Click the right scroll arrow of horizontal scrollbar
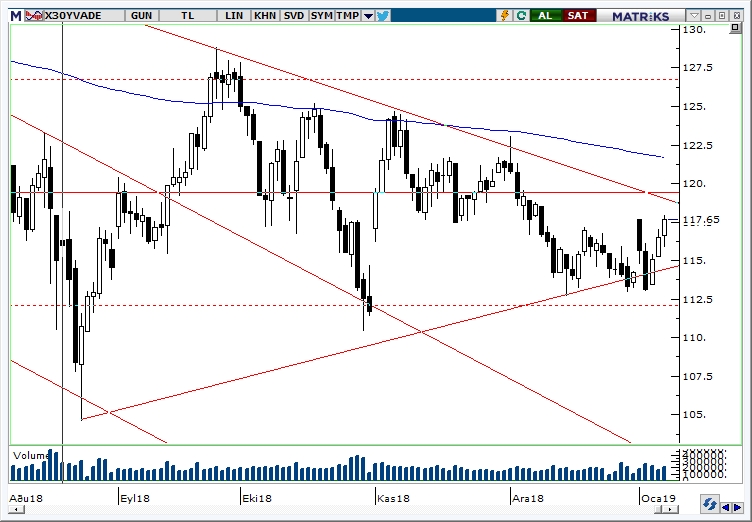The image size is (752, 522). click(x=671, y=510)
